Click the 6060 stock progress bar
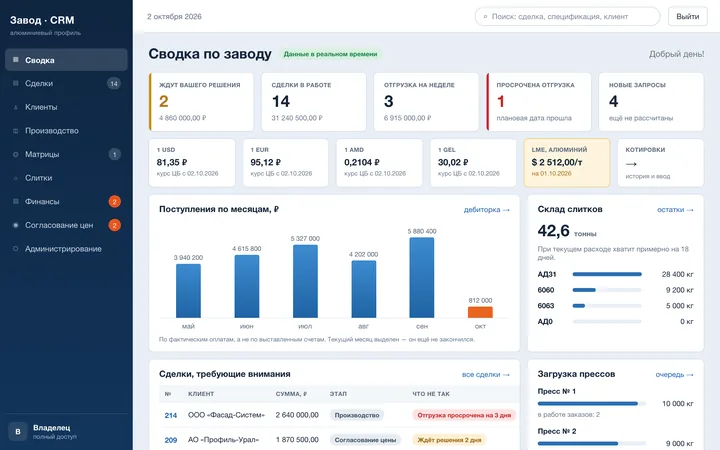 pos(607,290)
